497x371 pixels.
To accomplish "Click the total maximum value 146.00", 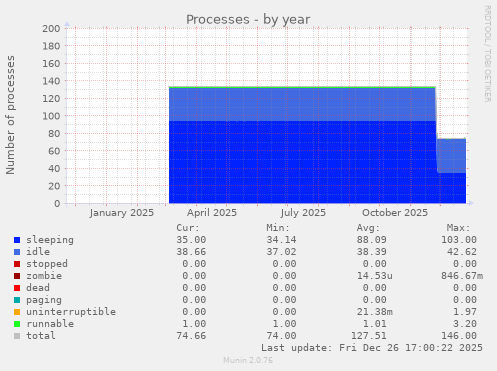I will point(459,336).
